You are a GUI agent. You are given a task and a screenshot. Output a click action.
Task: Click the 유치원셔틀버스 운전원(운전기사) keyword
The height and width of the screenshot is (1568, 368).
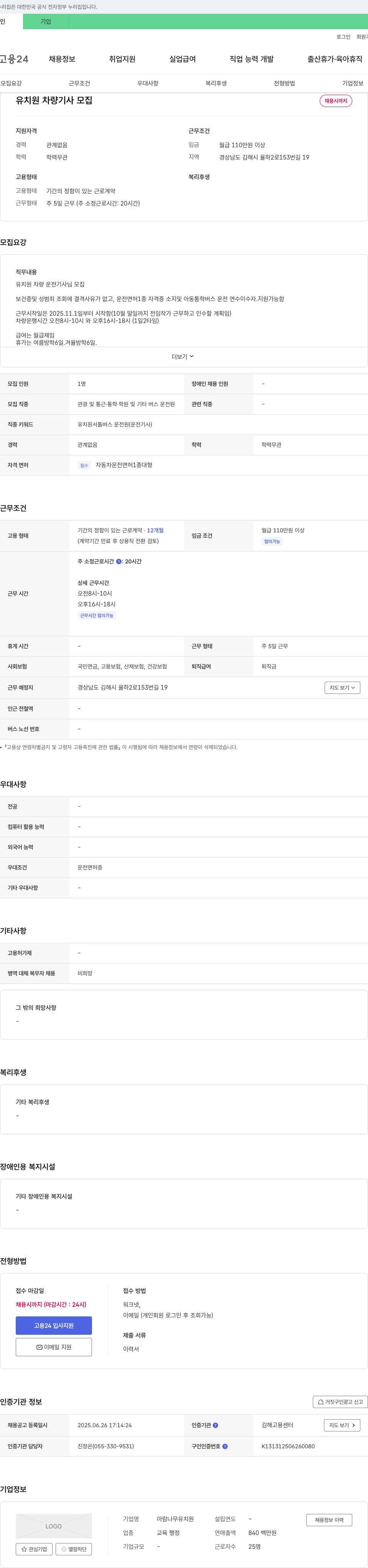pyautogui.click(x=115, y=425)
